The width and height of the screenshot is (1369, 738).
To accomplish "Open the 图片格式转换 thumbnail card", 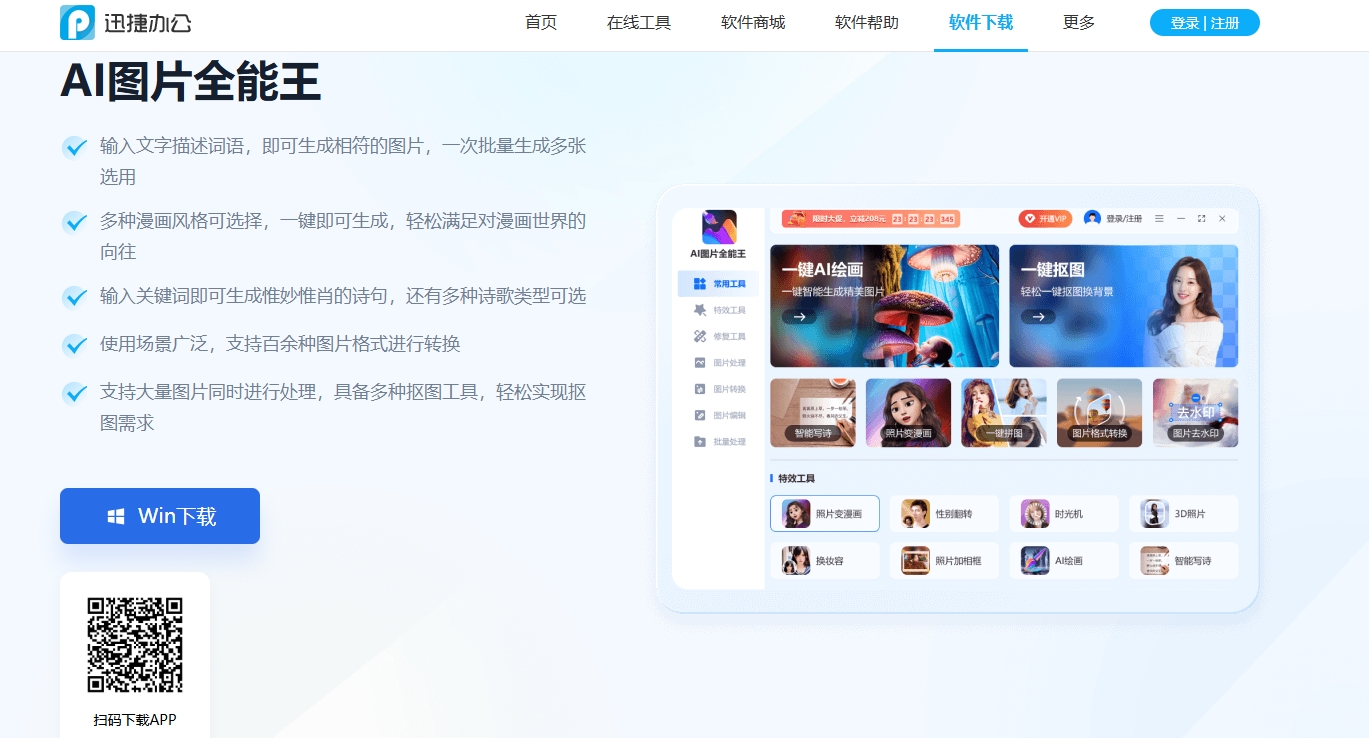I will tap(1099, 412).
